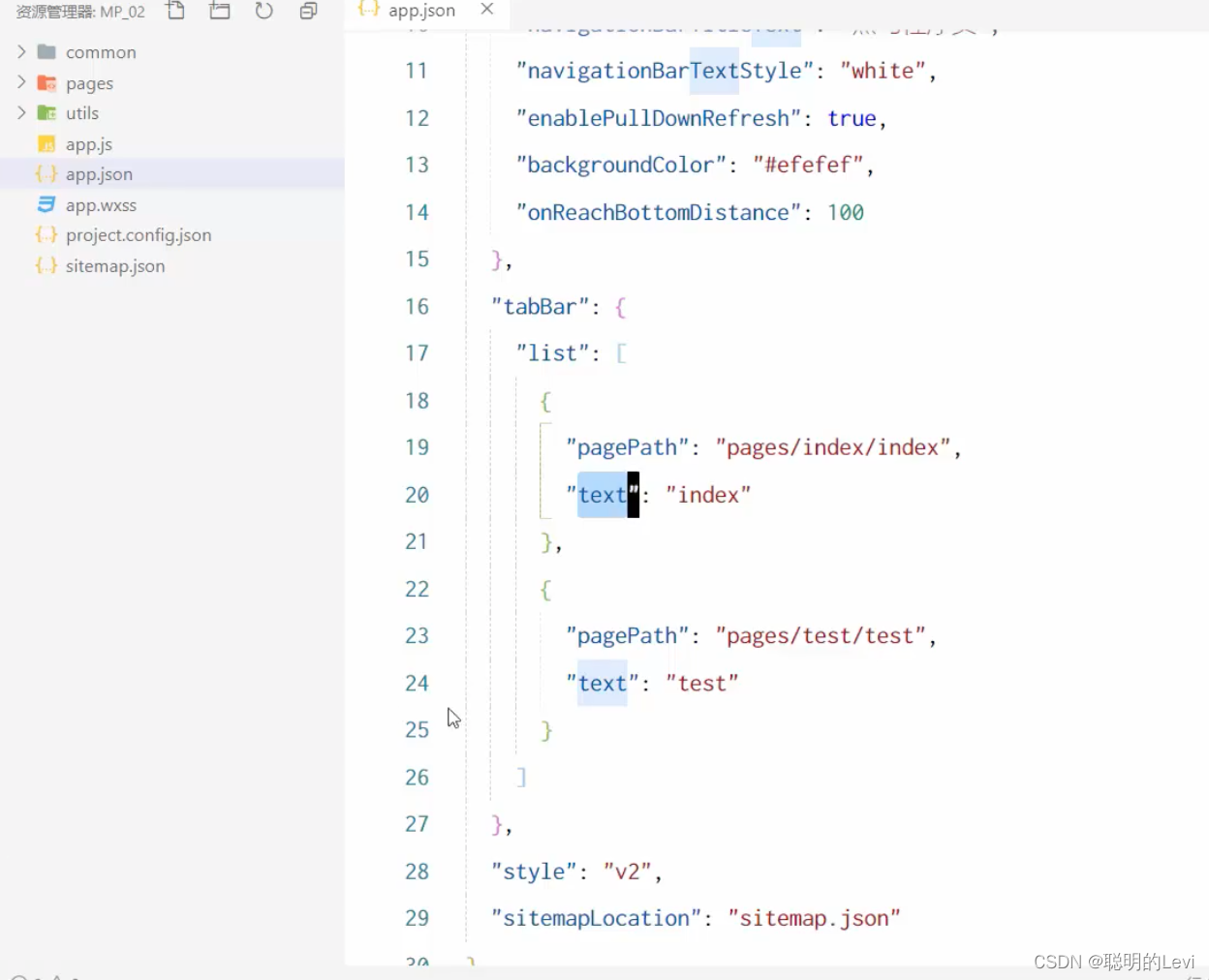The height and width of the screenshot is (980, 1209).
Task: Click the "#efefef" color value
Action: pyautogui.click(x=808, y=165)
